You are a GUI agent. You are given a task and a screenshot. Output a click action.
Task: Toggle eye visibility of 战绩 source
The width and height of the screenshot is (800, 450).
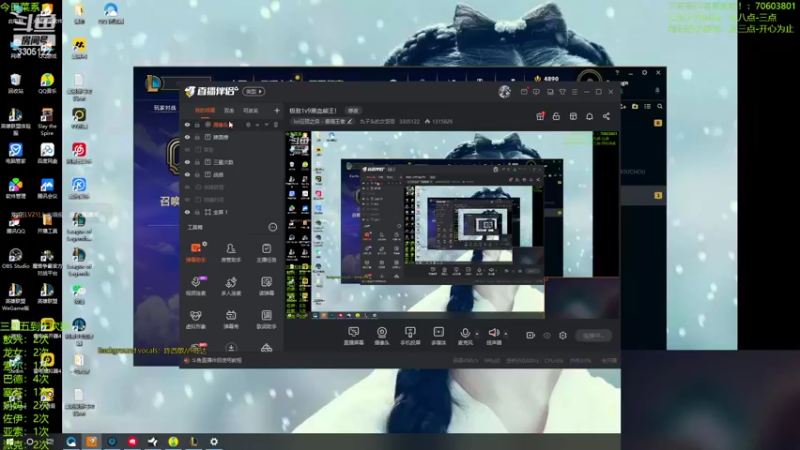click(187, 174)
